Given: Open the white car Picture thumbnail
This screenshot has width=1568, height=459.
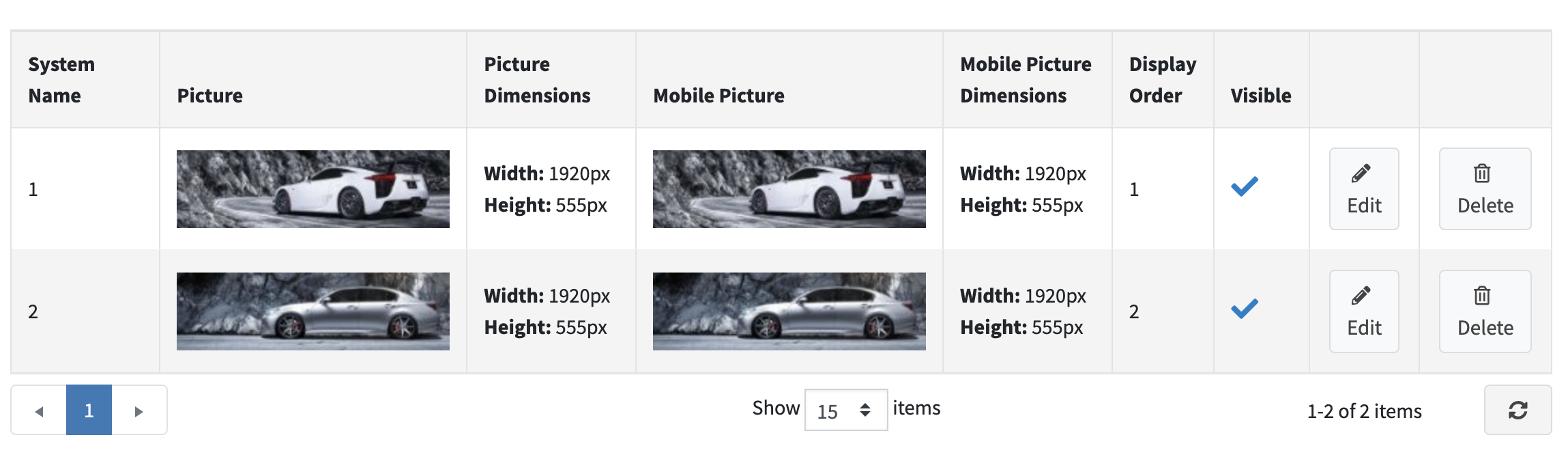Looking at the screenshot, I should click(x=313, y=189).
